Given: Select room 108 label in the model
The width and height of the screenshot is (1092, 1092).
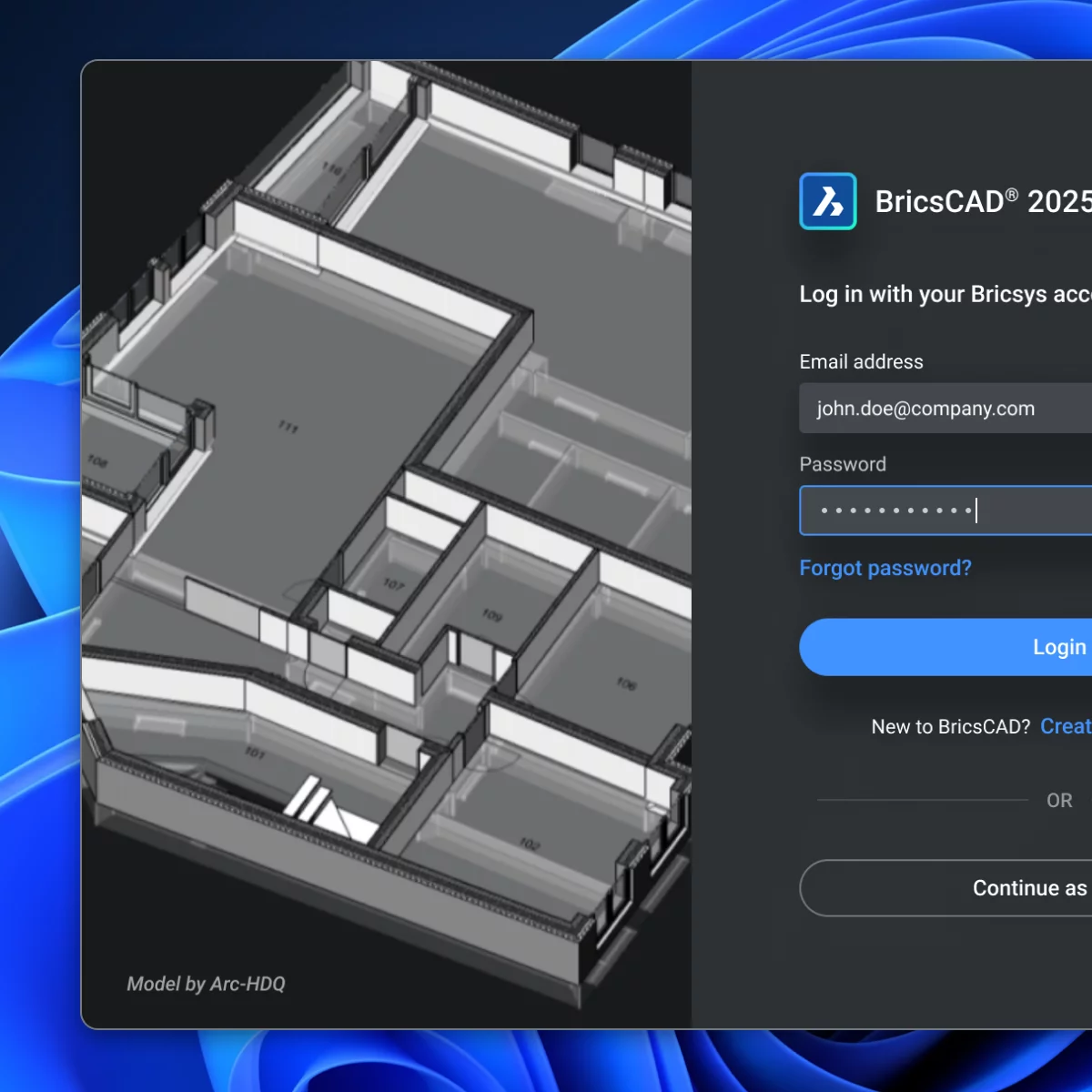Looking at the screenshot, I should coord(97,461).
